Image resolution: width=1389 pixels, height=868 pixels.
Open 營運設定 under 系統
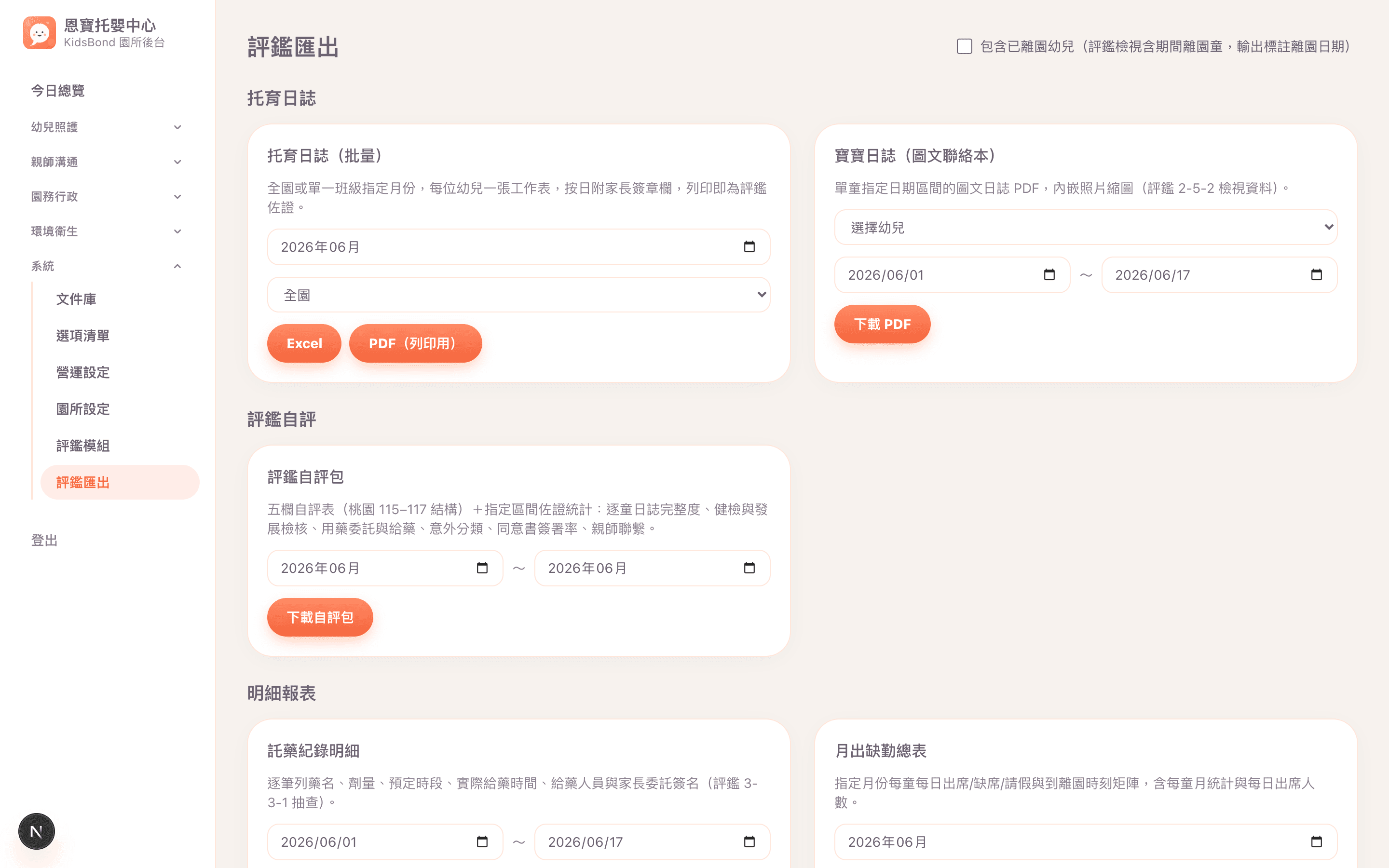pos(82,373)
